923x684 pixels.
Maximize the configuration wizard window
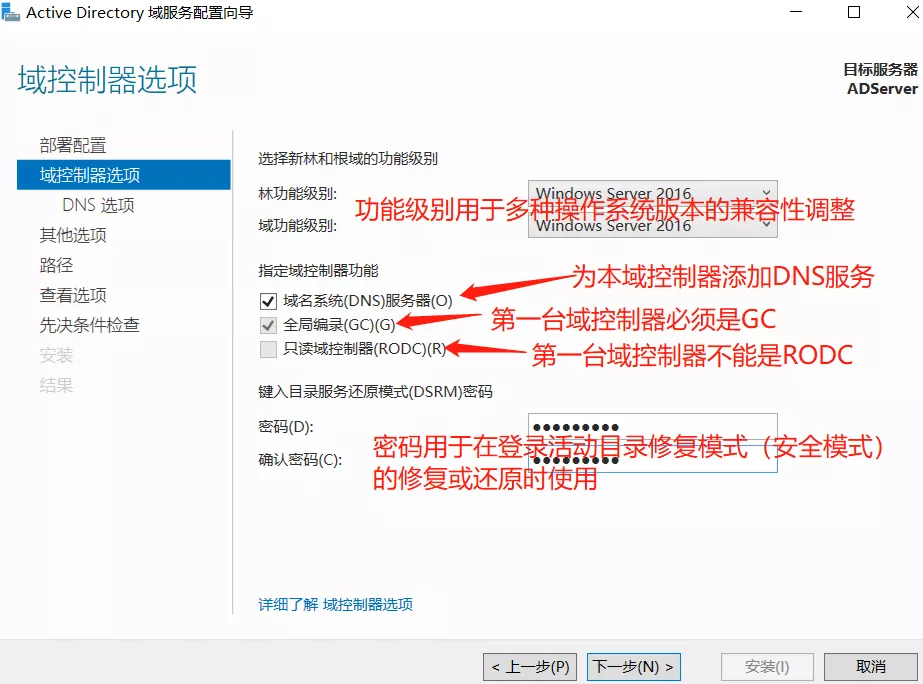tap(853, 13)
